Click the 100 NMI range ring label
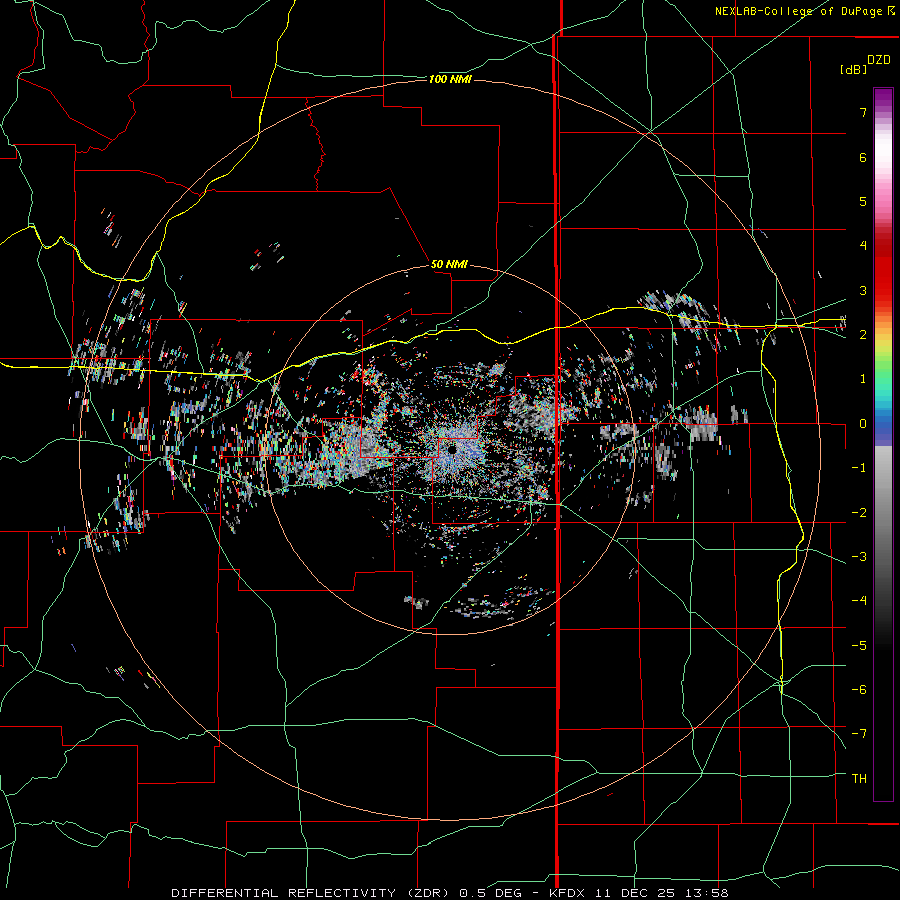The image size is (900, 900). [450, 79]
